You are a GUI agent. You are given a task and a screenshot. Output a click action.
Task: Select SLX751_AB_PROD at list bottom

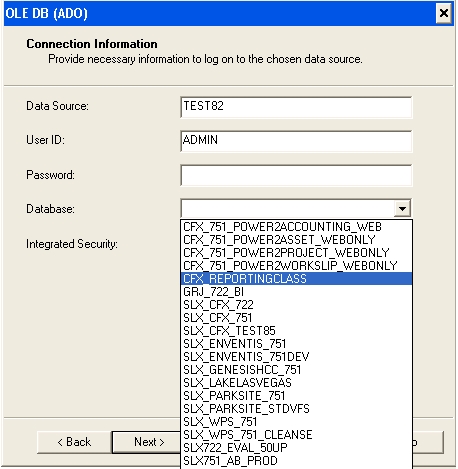[x=296, y=461]
